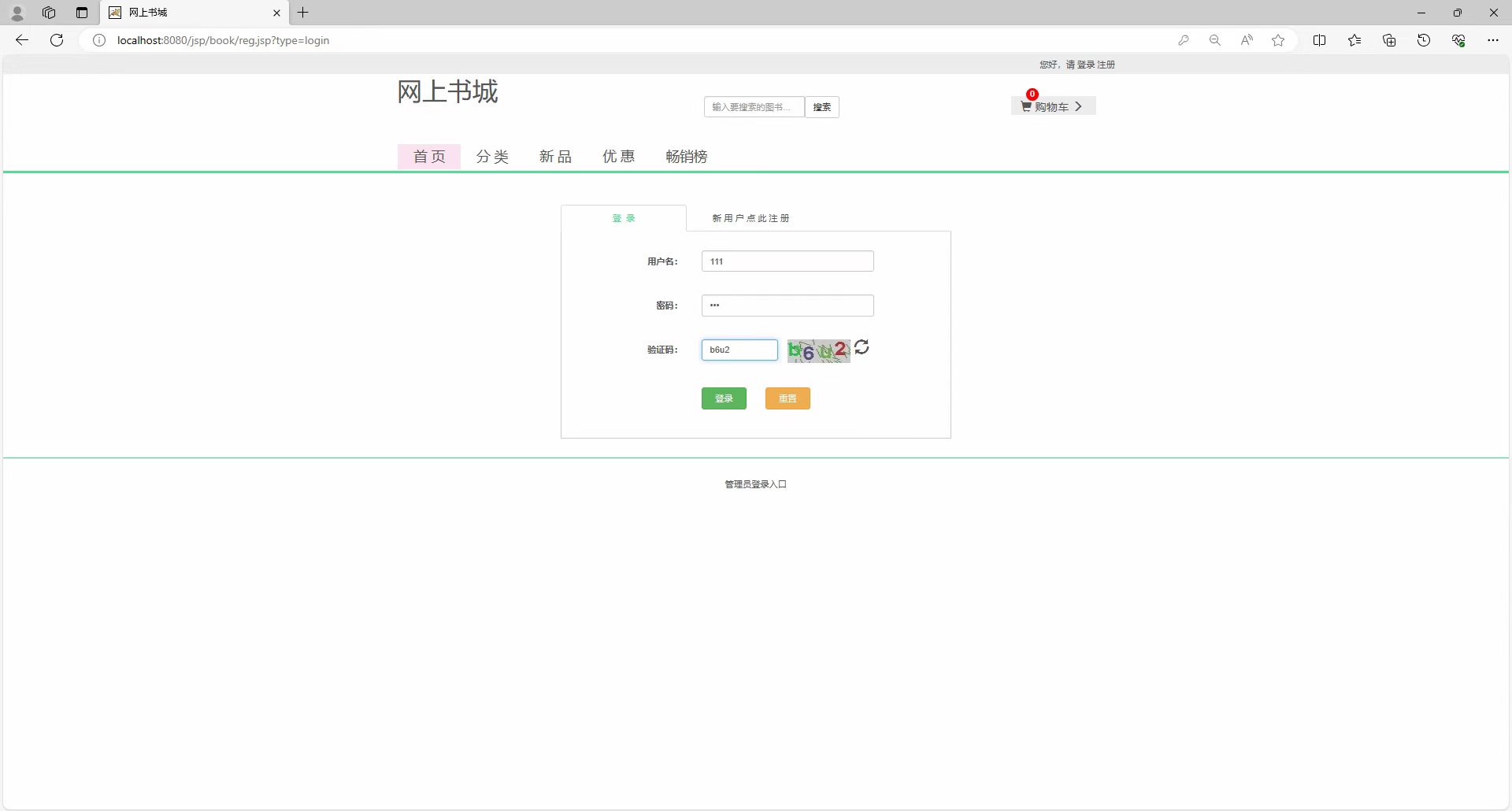Open the Favorites list icon
This screenshot has height=811, width=1512.
pyautogui.click(x=1354, y=40)
